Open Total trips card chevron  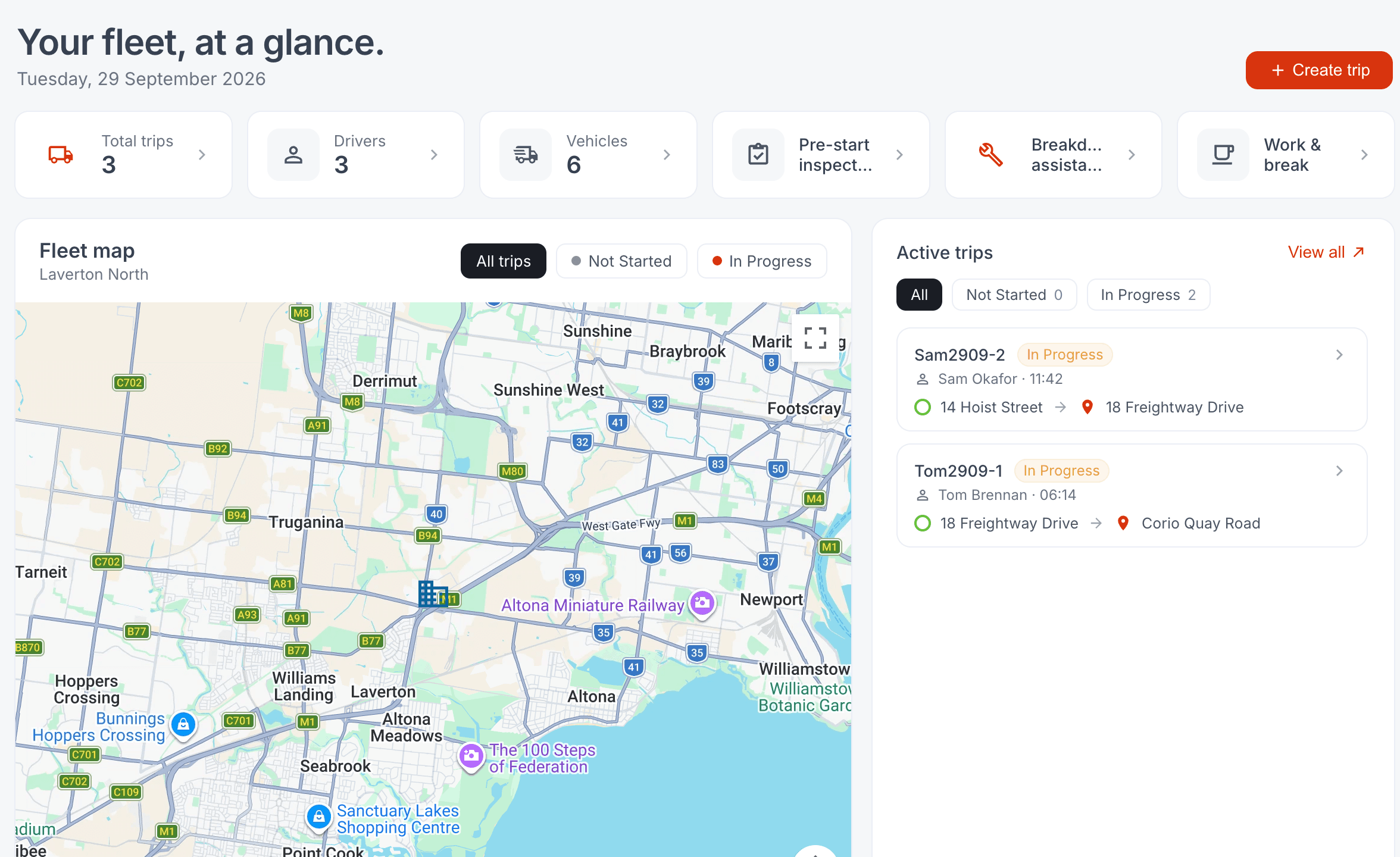point(202,155)
